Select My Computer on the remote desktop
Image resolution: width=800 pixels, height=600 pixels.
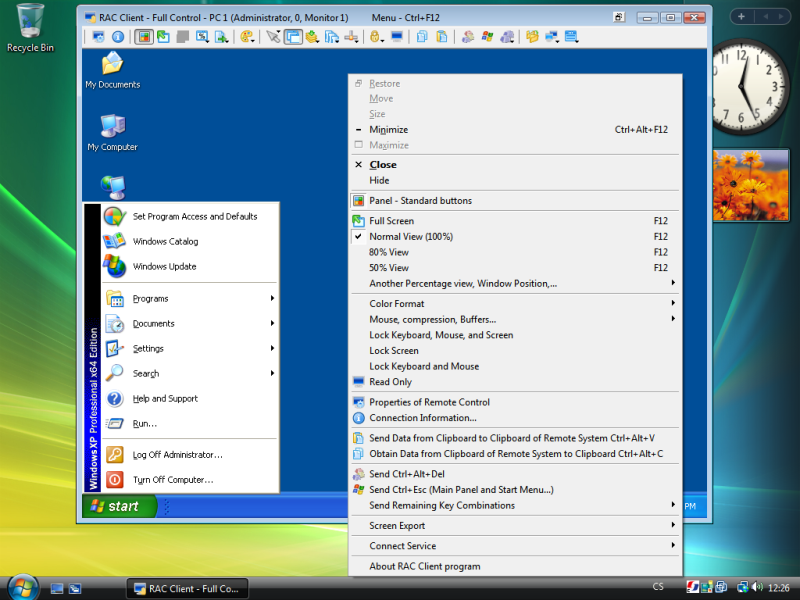point(112,133)
